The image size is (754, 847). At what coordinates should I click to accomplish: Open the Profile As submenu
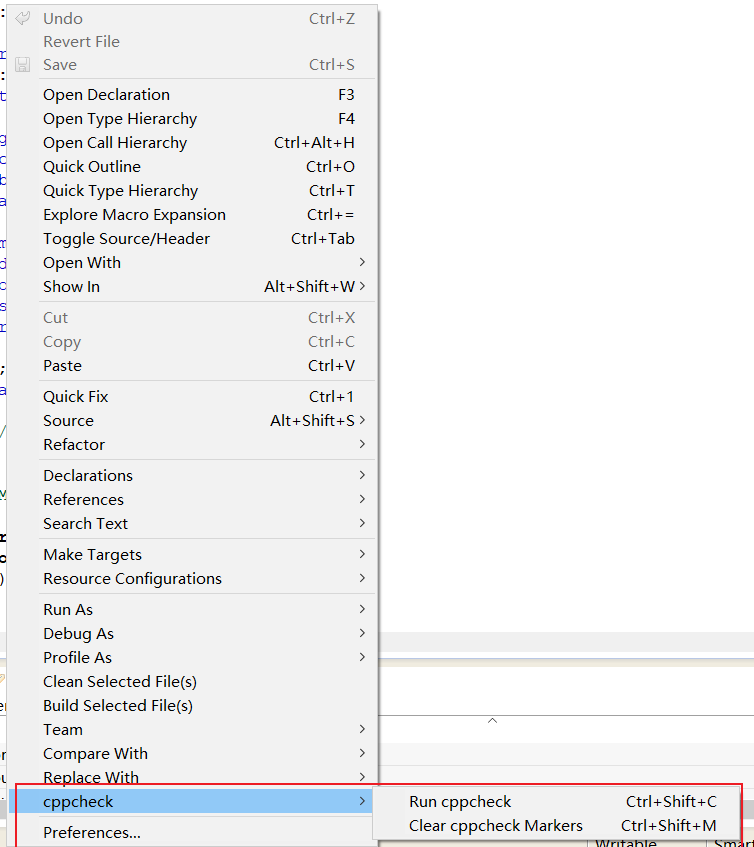(x=192, y=657)
